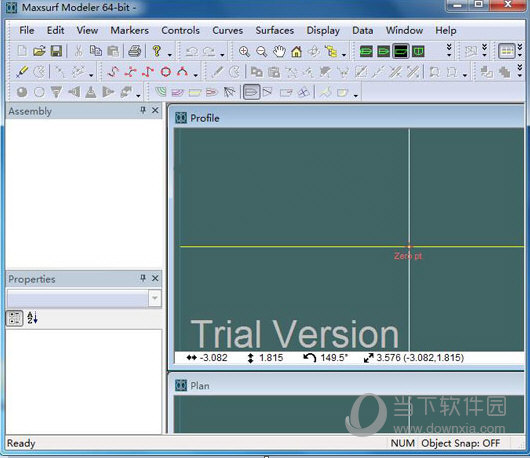Add an arc curve with the red arc icon
Viewport: 530px width, 458px height.
[183, 72]
